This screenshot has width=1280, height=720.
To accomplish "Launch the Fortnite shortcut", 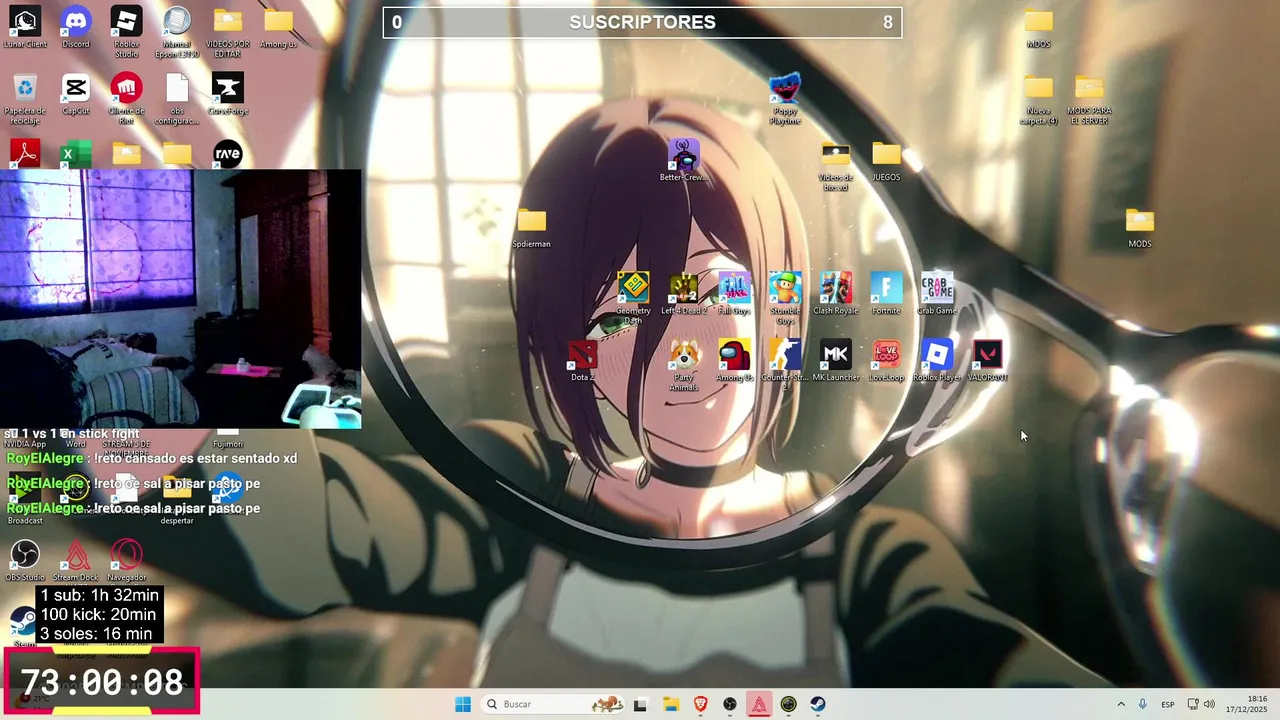I will (x=886, y=294).
